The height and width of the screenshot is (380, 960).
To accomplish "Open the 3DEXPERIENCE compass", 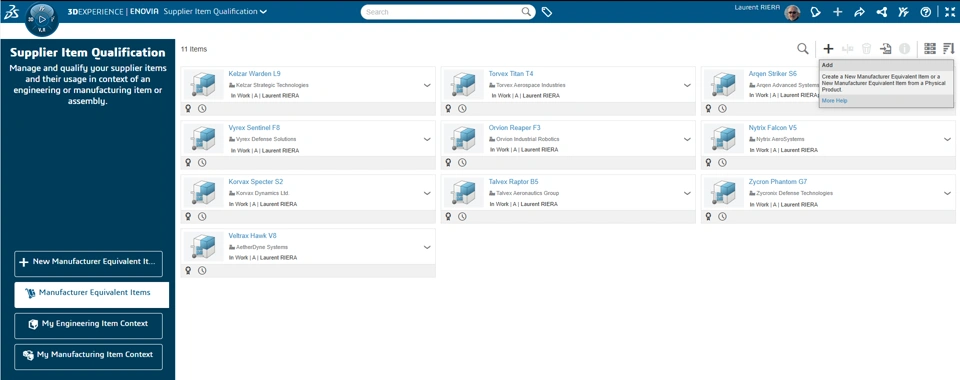I will (x=42, y=20).
